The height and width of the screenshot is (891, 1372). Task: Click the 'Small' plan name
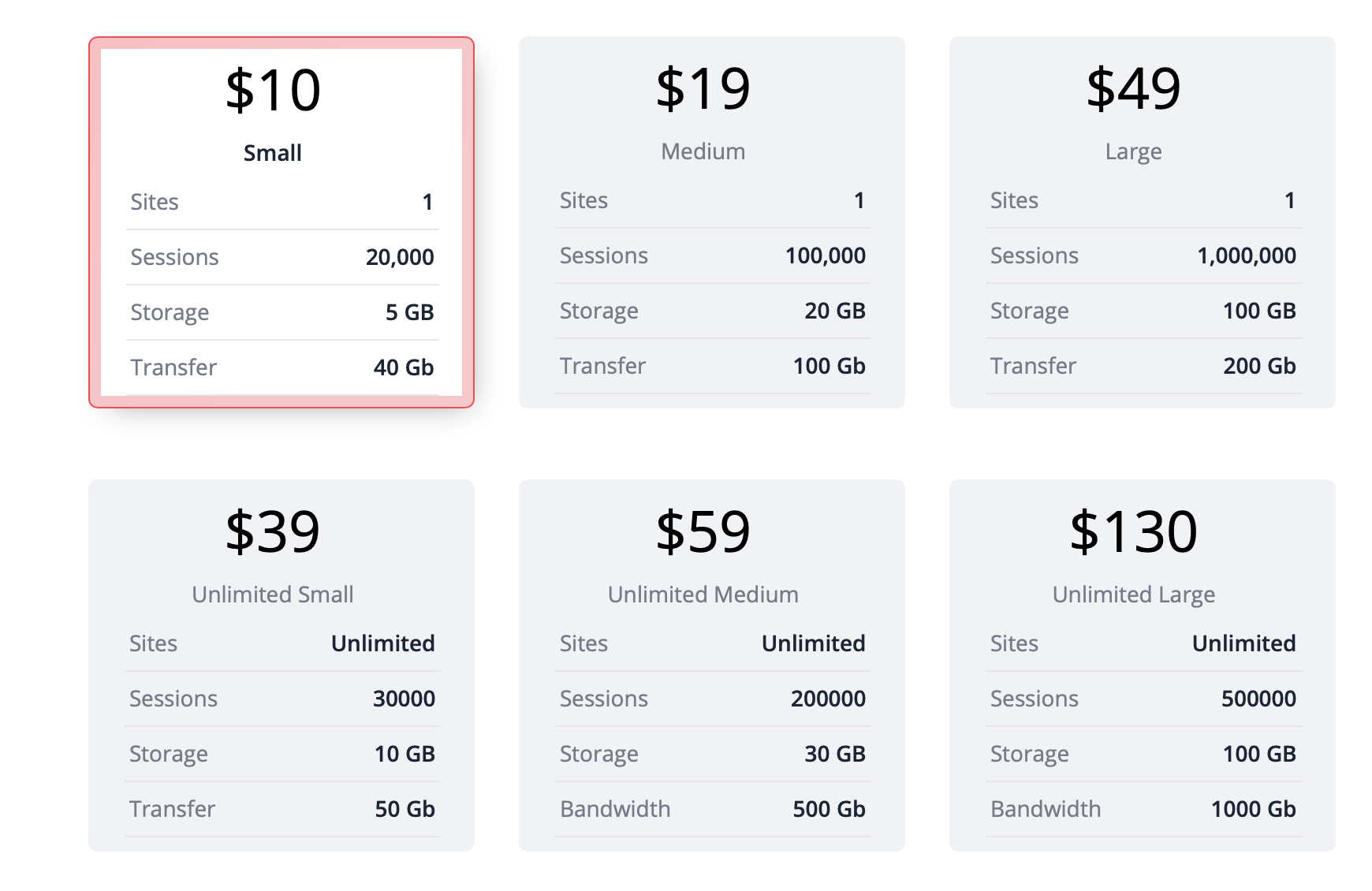coord(273,153)
